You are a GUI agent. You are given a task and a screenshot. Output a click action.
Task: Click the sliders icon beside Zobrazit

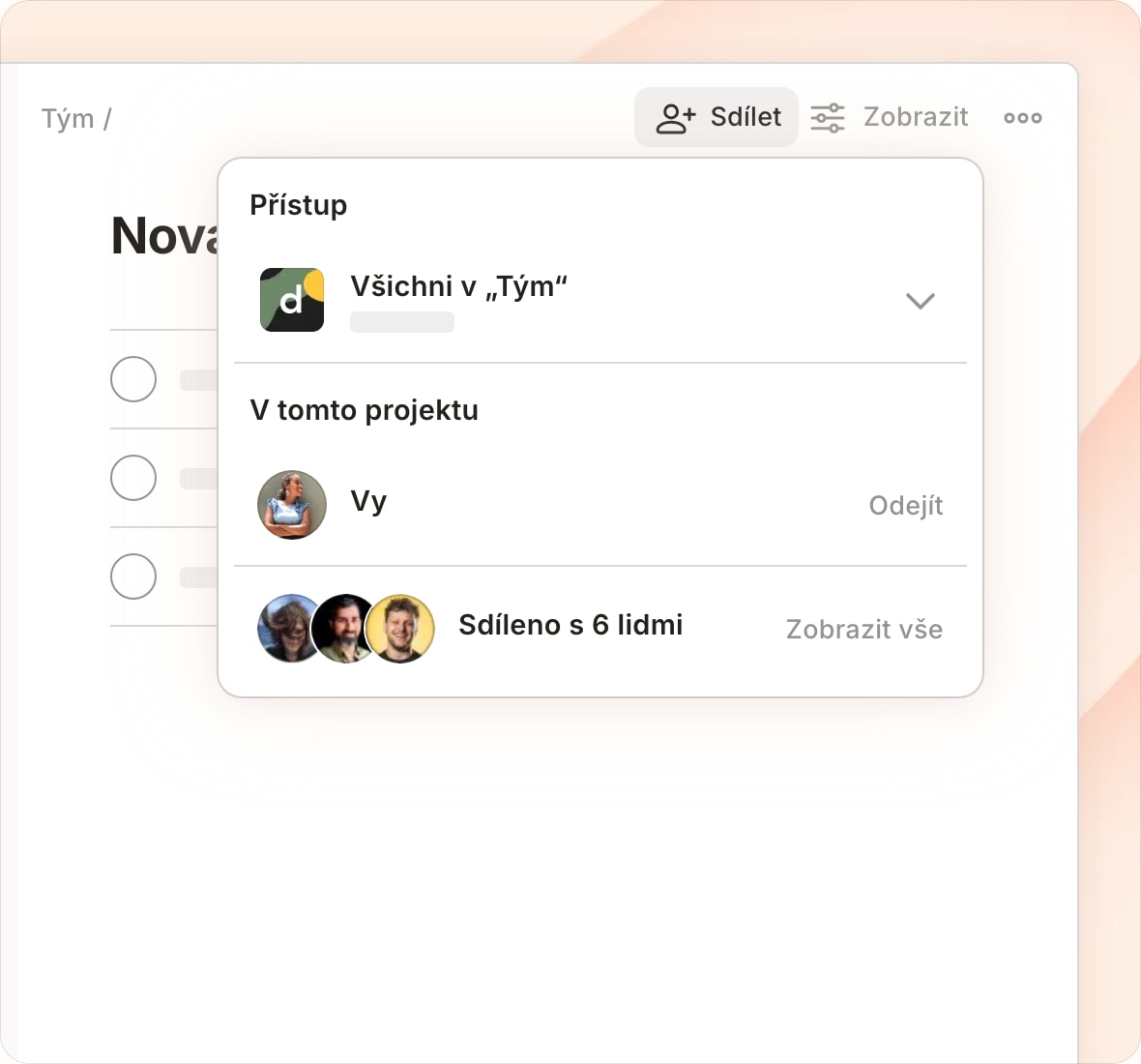click(828, 118)
